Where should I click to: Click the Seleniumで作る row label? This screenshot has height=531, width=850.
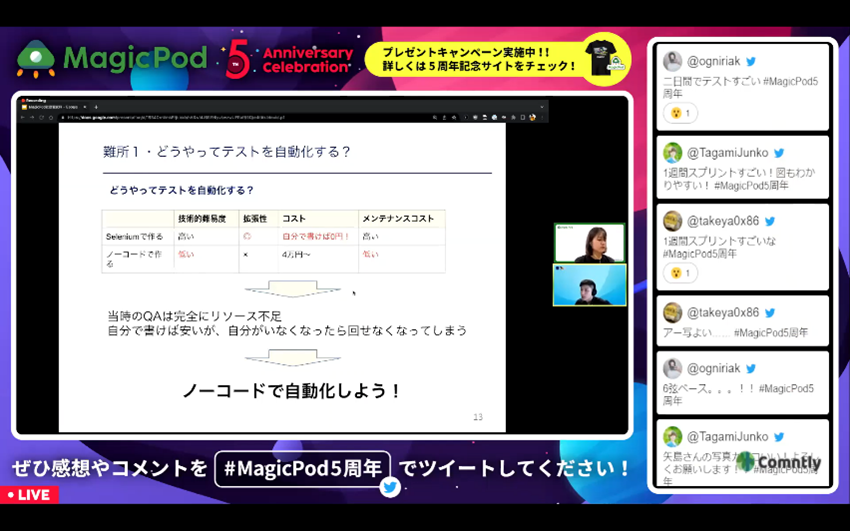(134, 237)
